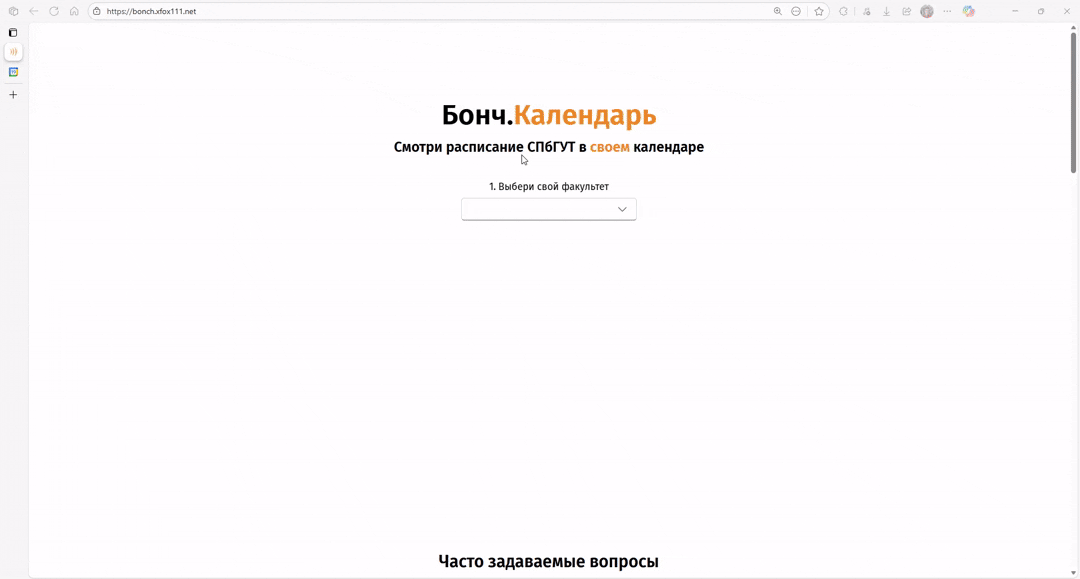Switch to the sound-wave pinned tab
1080x579 pixels.
[12, 52]
